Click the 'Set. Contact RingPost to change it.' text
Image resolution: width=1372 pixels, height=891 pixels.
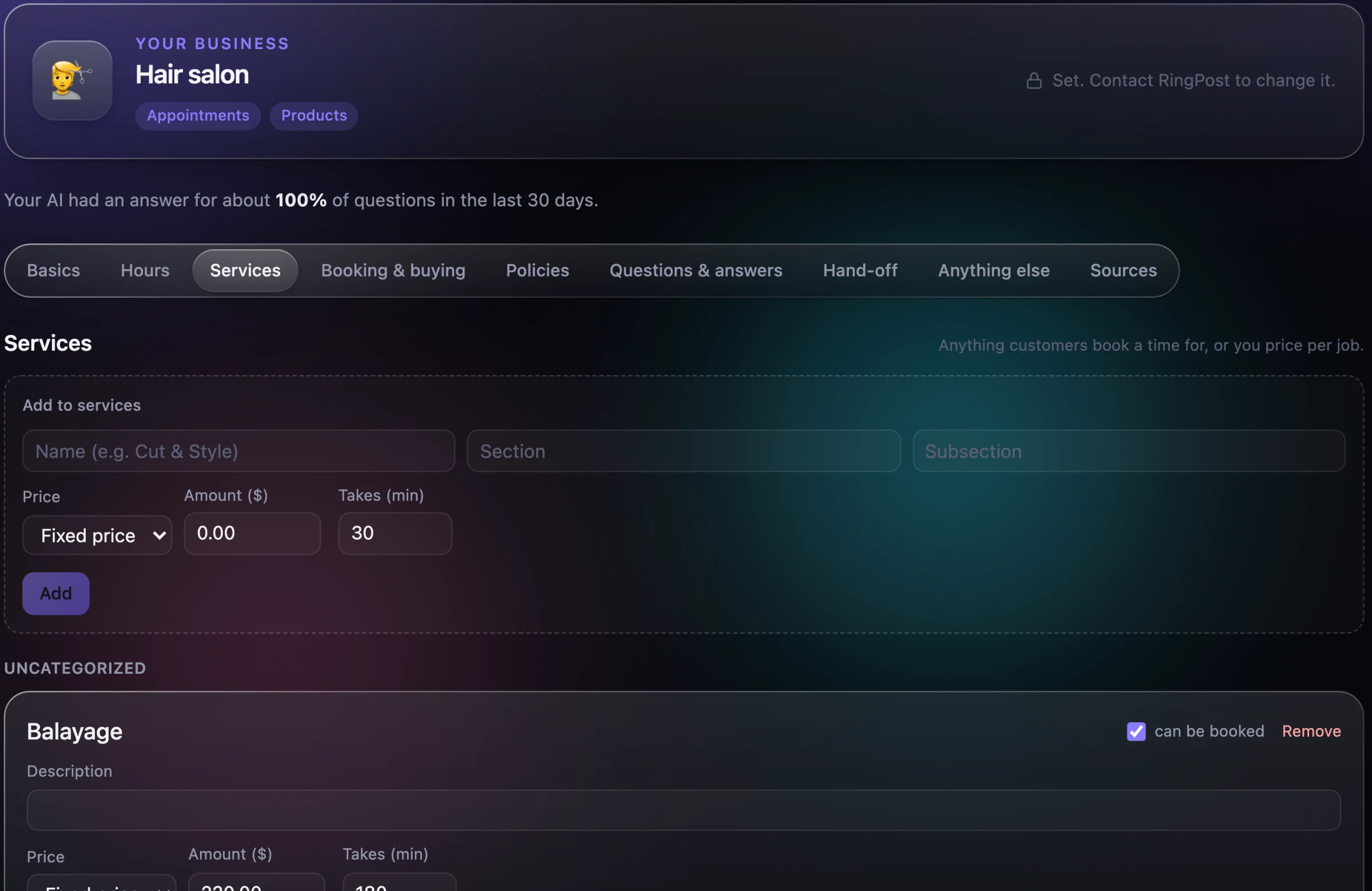[1193, 81]
